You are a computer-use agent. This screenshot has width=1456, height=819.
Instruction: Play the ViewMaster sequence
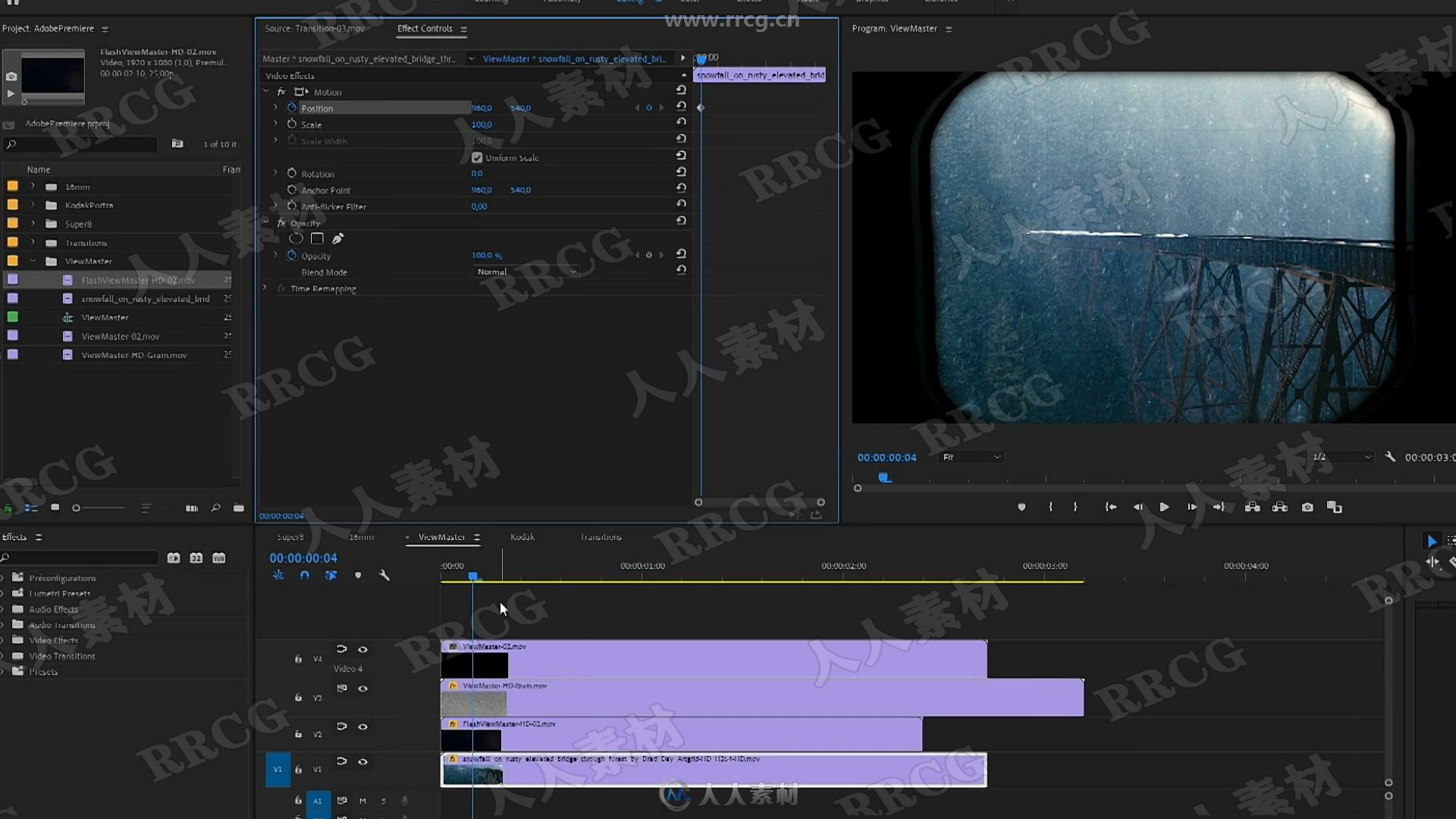point(1164,507)
